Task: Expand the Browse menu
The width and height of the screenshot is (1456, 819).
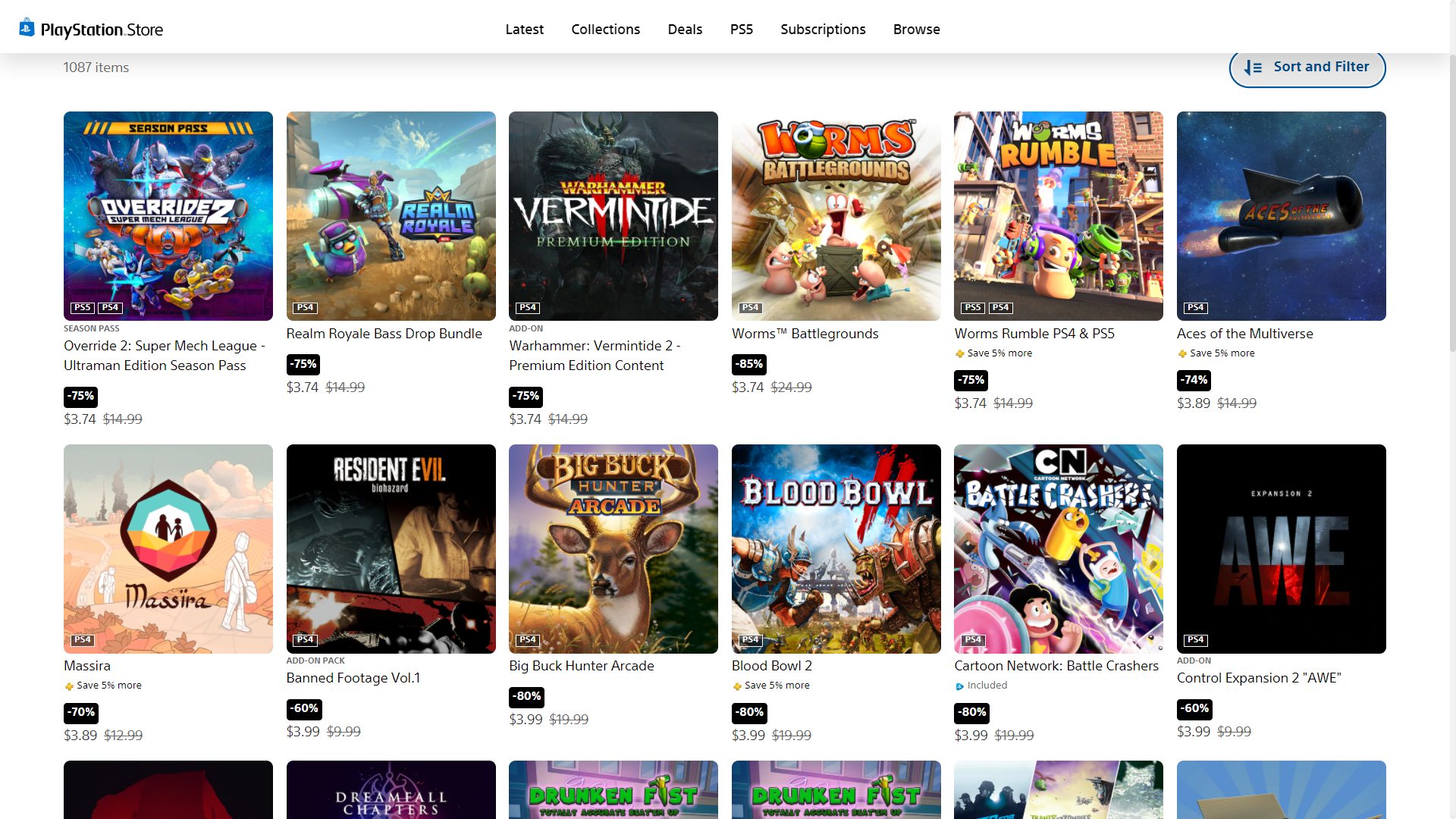Action: tap(916, 29)
